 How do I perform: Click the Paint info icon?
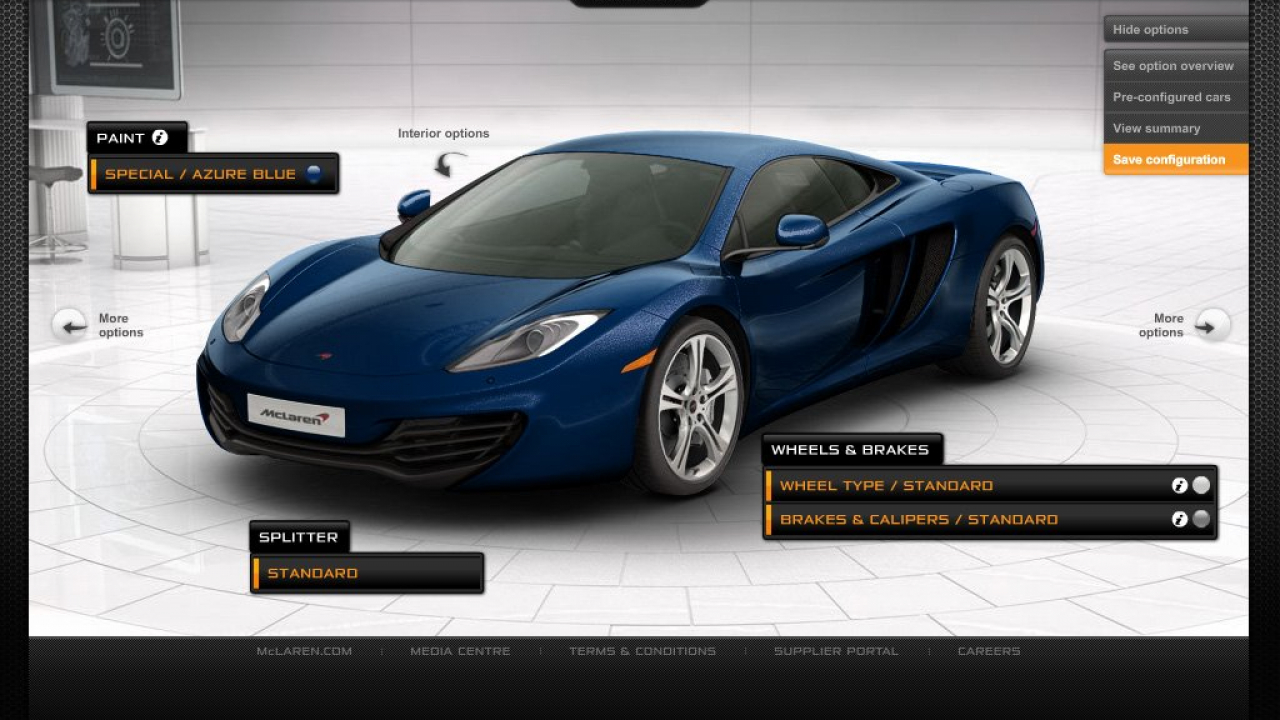click(160, 138)
